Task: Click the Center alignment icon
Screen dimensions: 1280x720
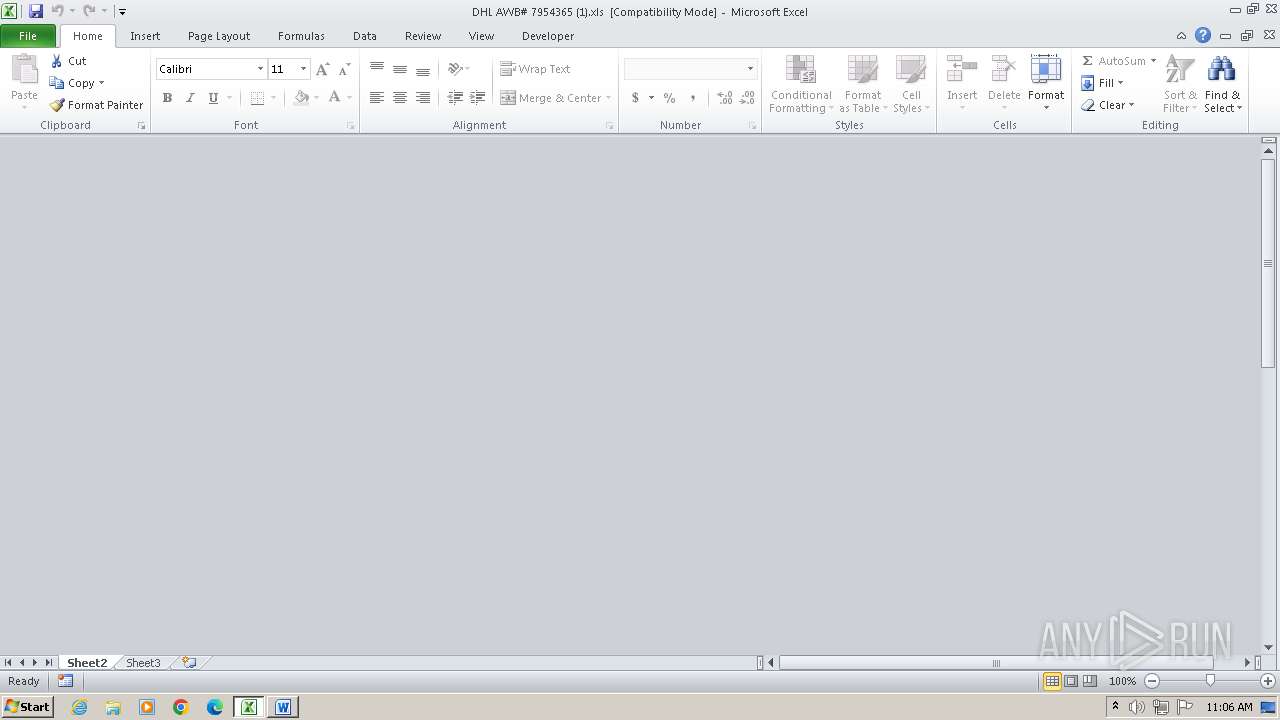Action: (x=400, y=98)
